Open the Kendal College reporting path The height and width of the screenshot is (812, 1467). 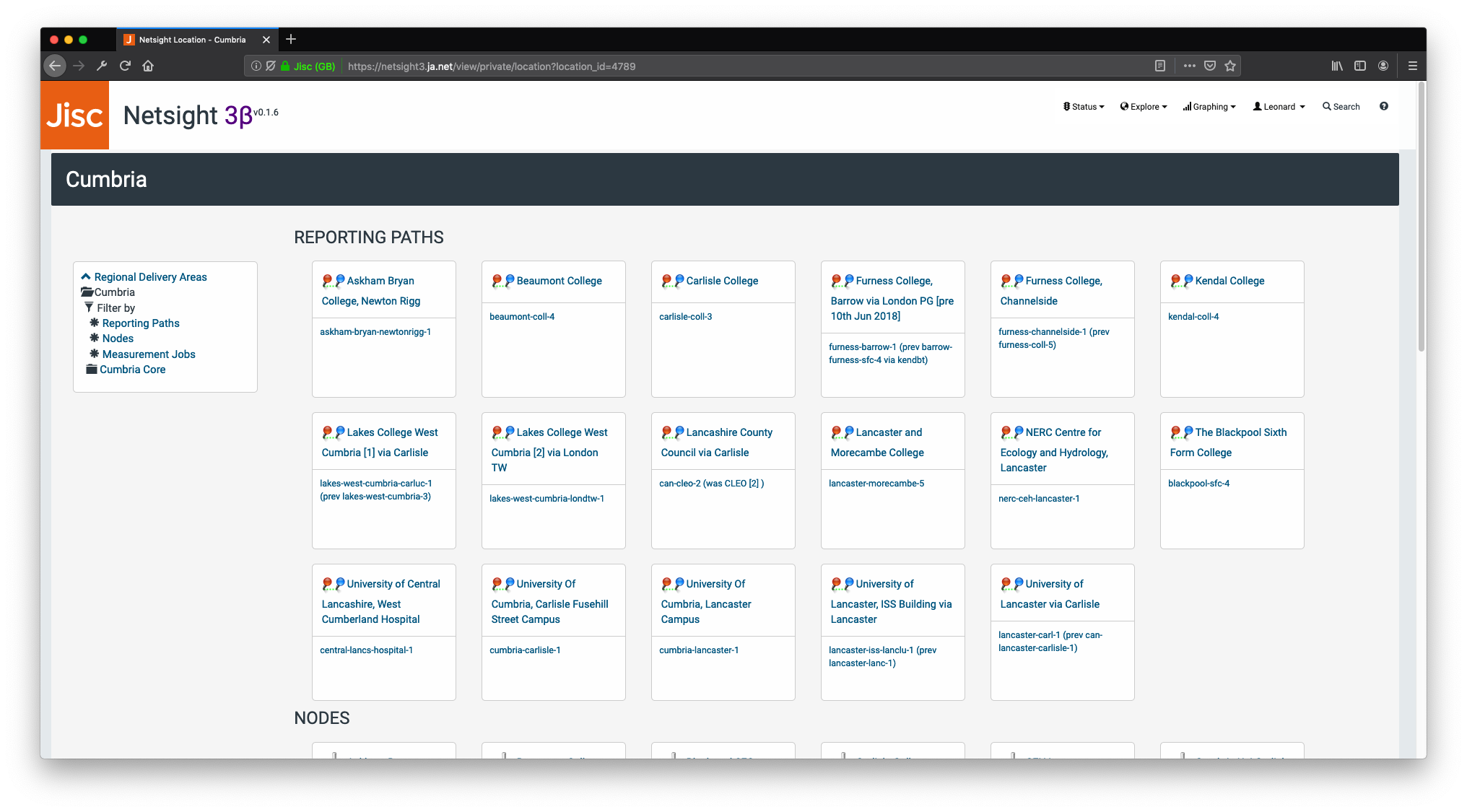[x=1229, y=281]
